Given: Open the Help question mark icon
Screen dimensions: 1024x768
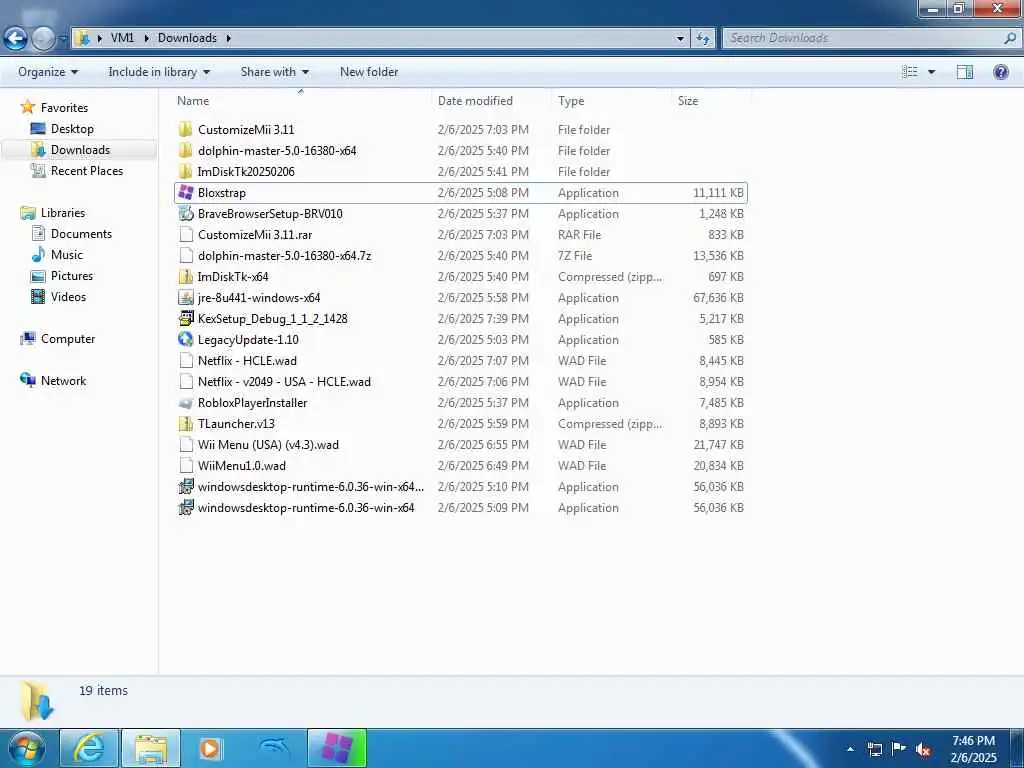Looking at the screenshot, I should [1000, 72].
